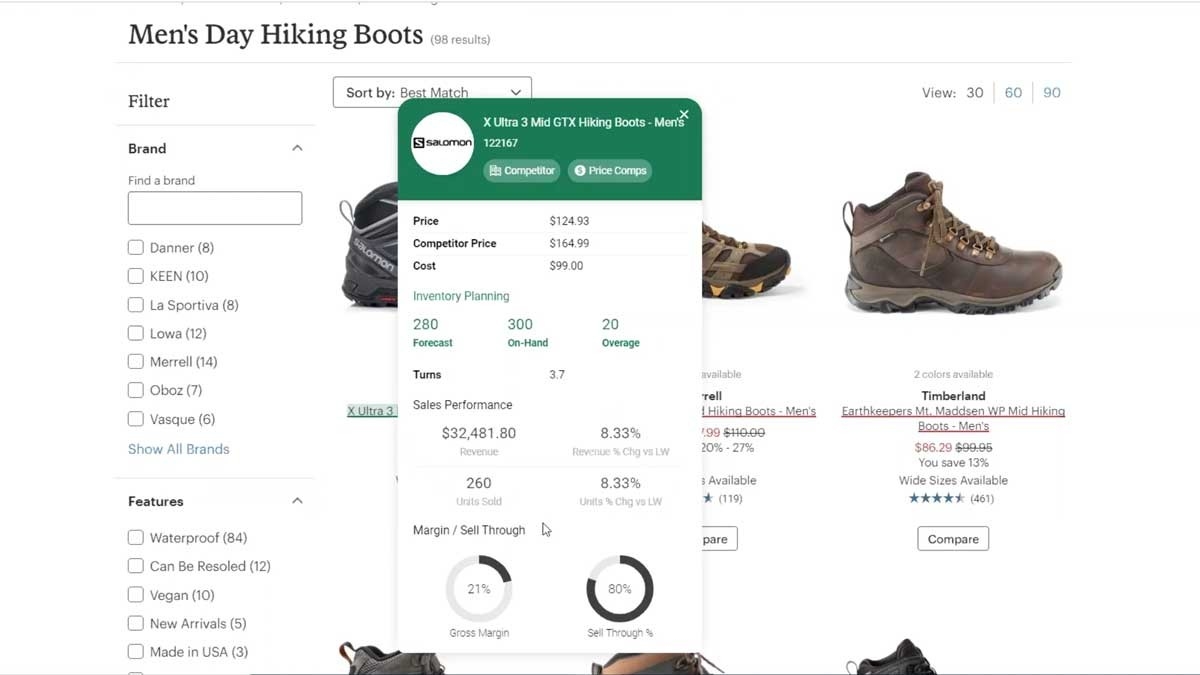The image size is (1200, 675).
Task: Collapse the Features filter section
Action: [297, 500]
